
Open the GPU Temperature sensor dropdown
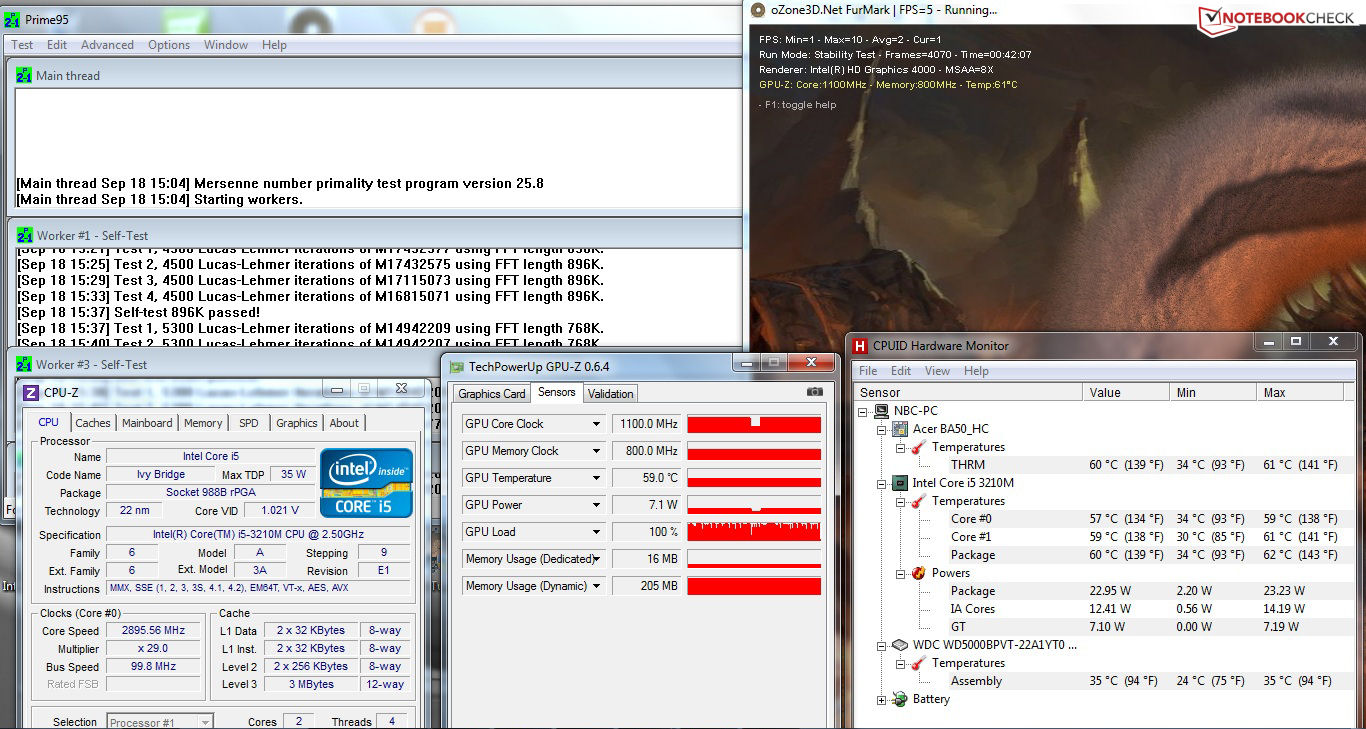(x=597, y=478)
